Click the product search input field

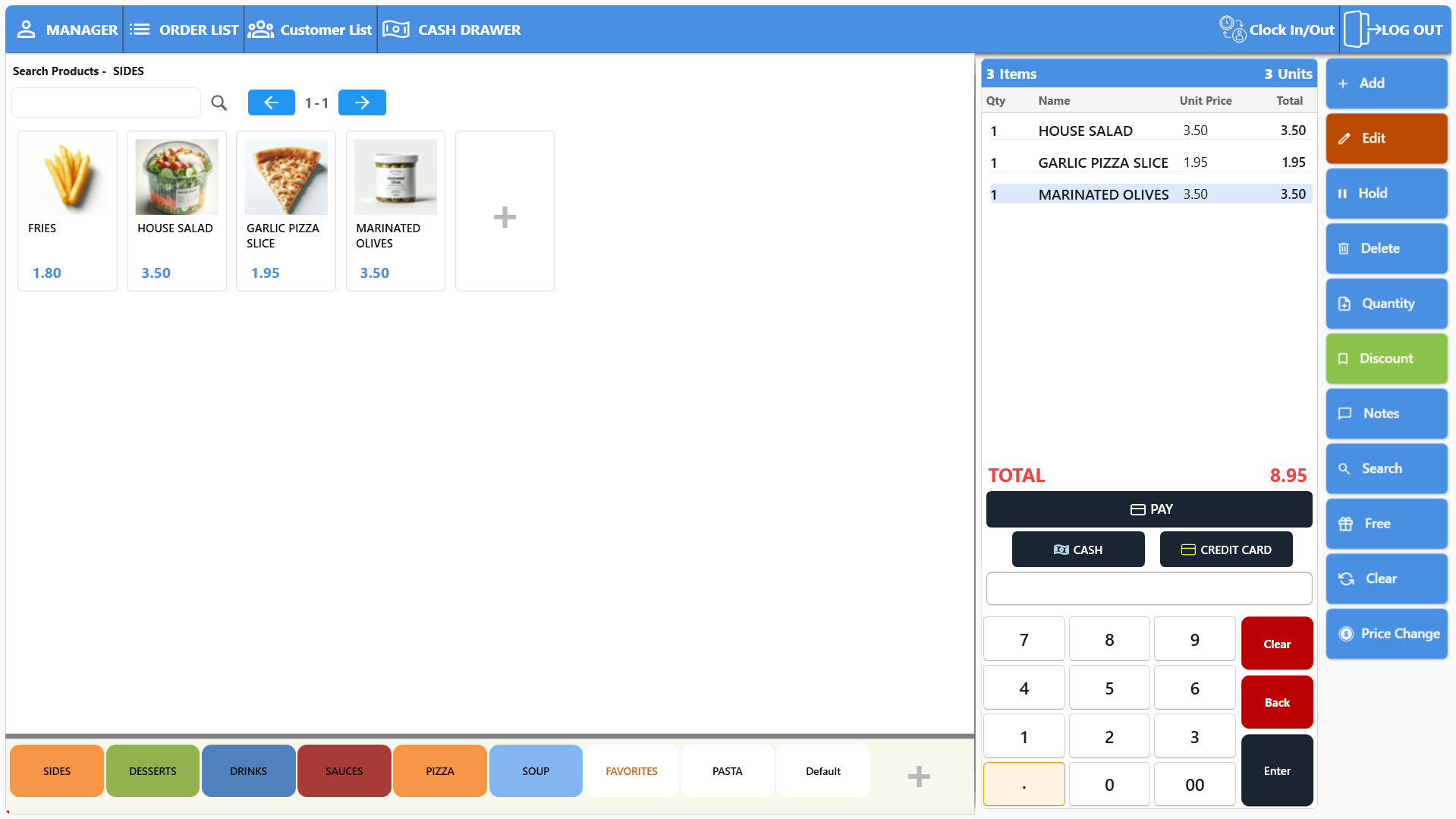click(x=105, y=102)
